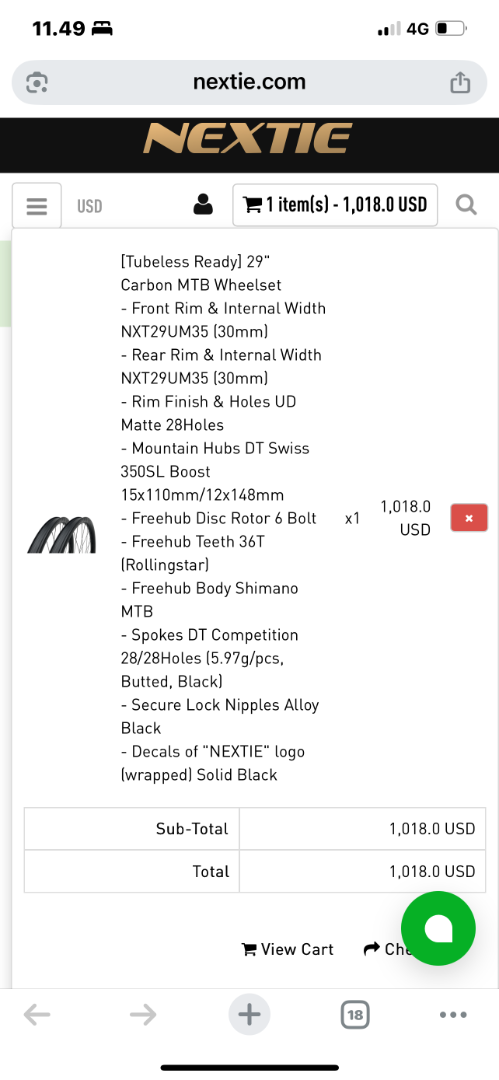Open the hamburger navigation menu

coord(37,205)
